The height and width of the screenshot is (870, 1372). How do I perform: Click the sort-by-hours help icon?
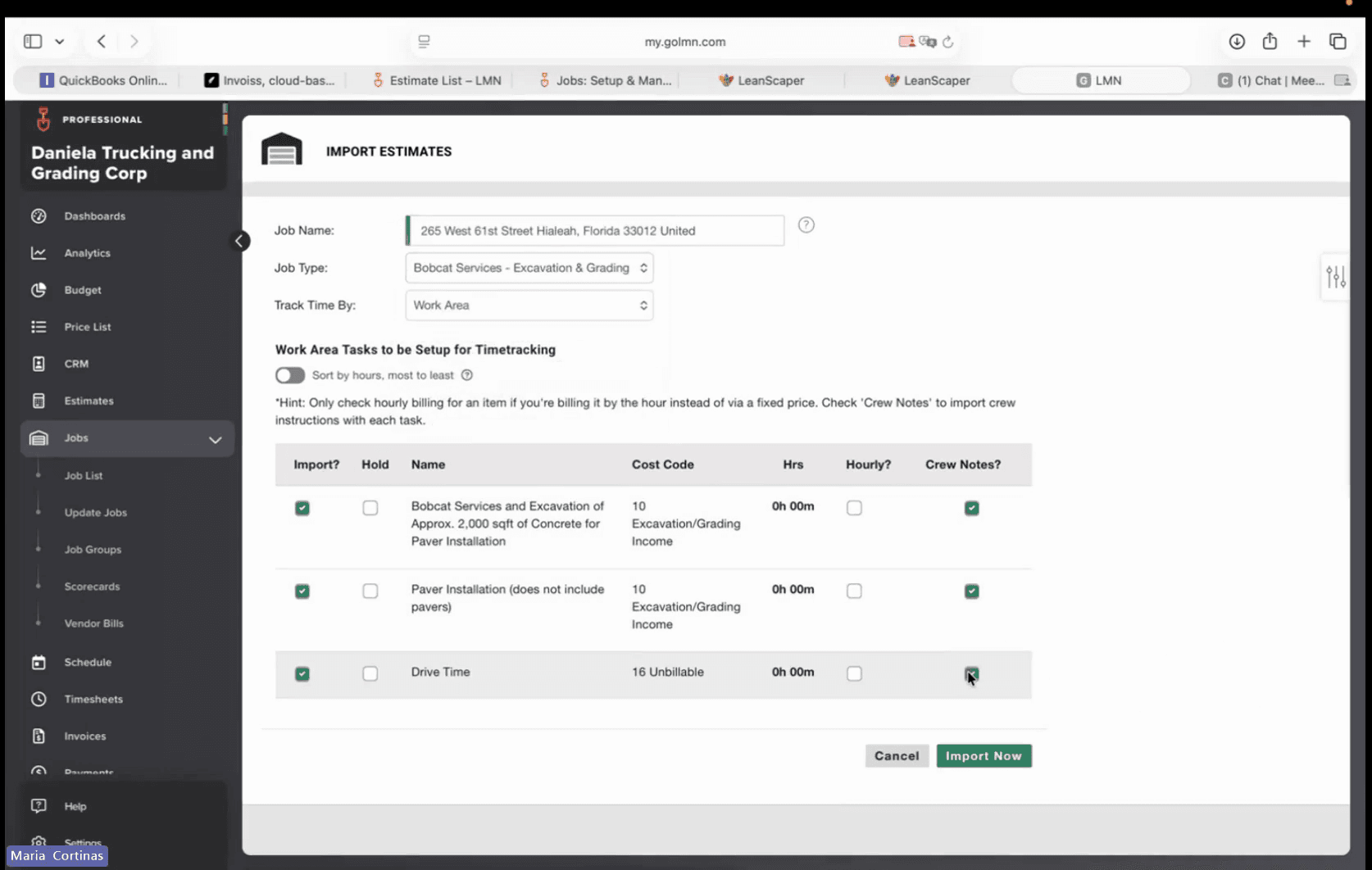(x=467, y=375)
